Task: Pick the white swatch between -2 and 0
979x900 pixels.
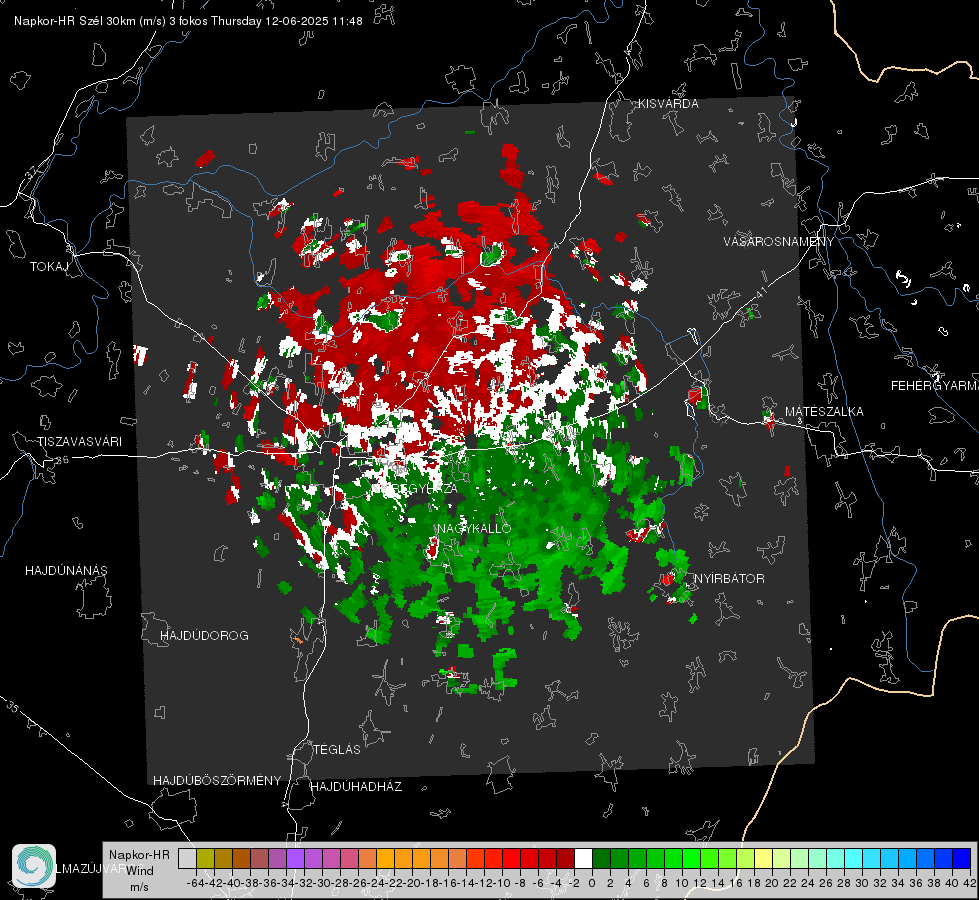Action: (x=583, y=858)
